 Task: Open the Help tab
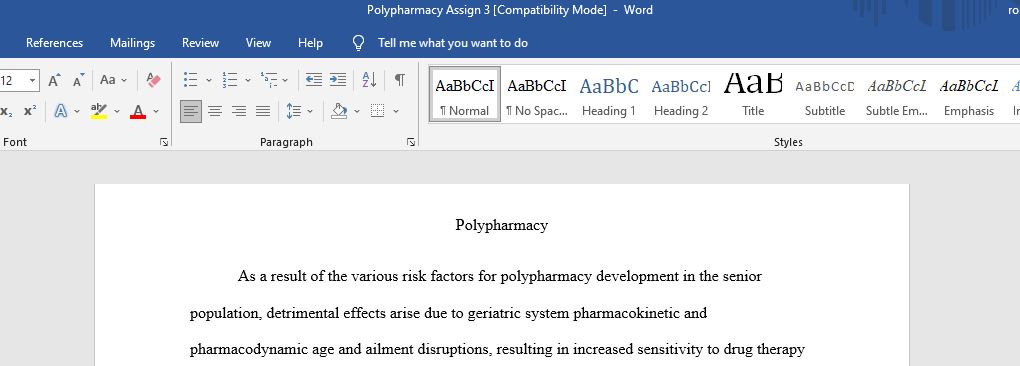310,43
